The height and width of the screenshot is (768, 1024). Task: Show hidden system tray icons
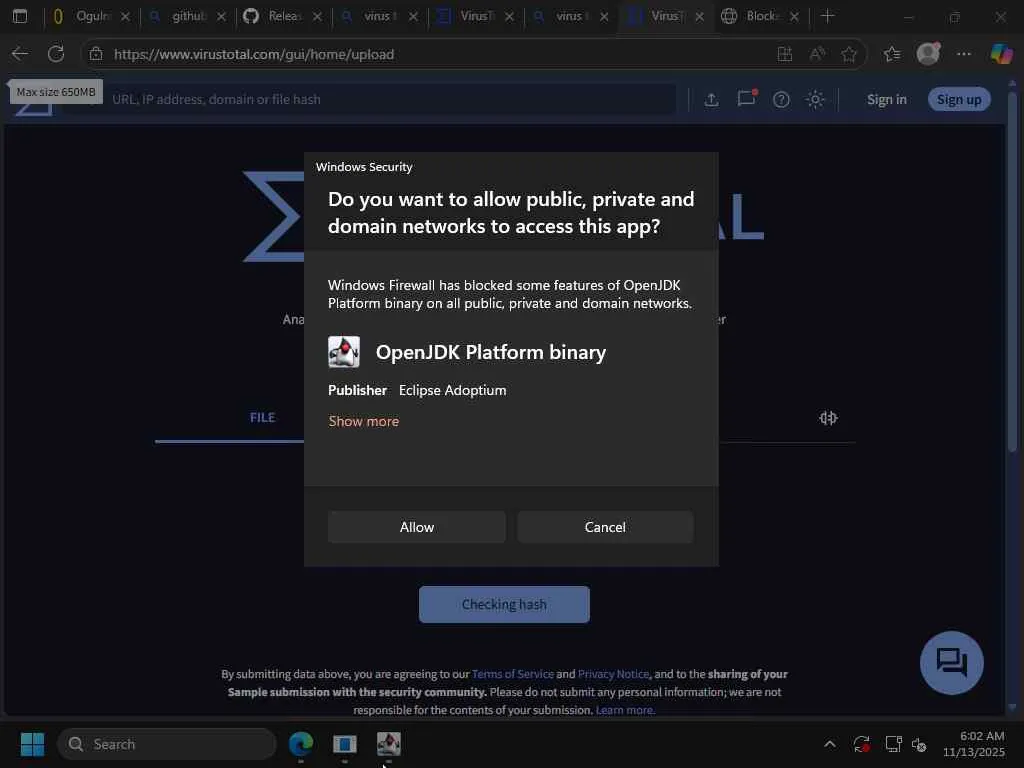pyautogui.click(x=829, y=744)
